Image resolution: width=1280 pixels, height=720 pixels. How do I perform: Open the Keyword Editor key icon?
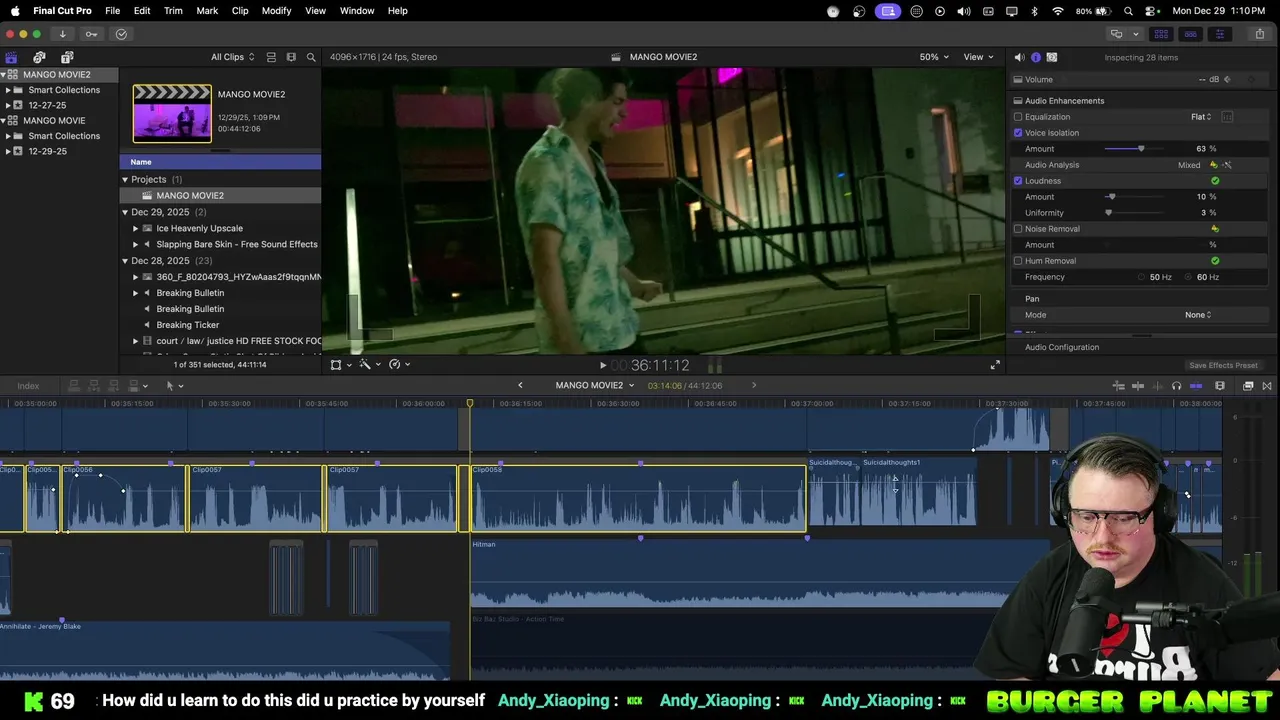[92, 34]
